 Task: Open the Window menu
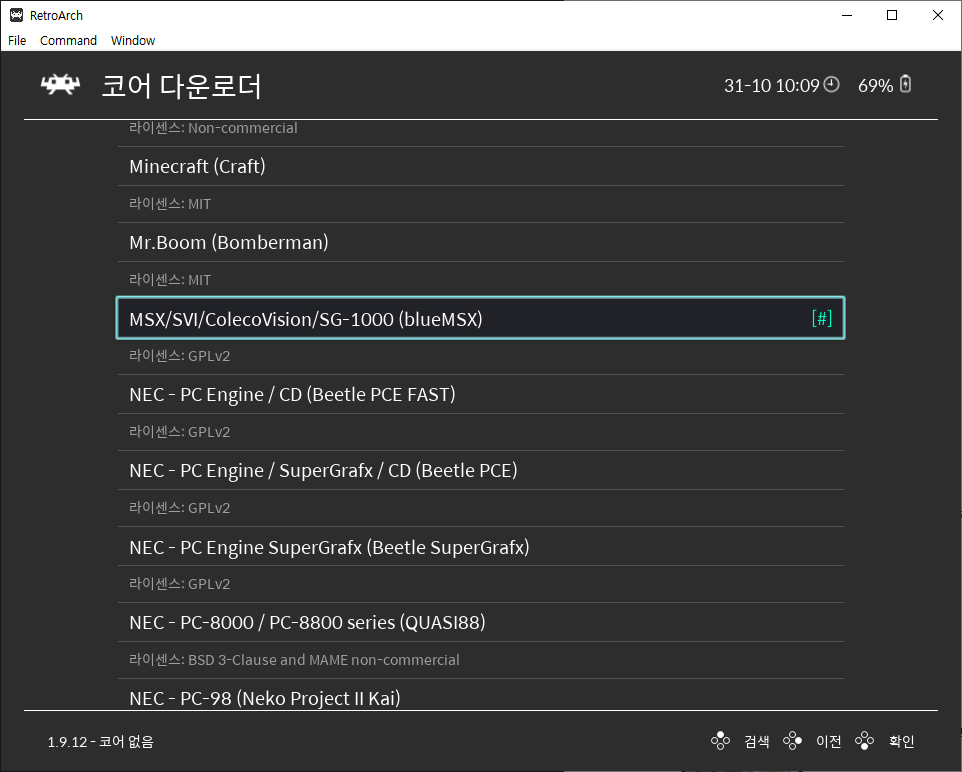(x=133, y=41)
